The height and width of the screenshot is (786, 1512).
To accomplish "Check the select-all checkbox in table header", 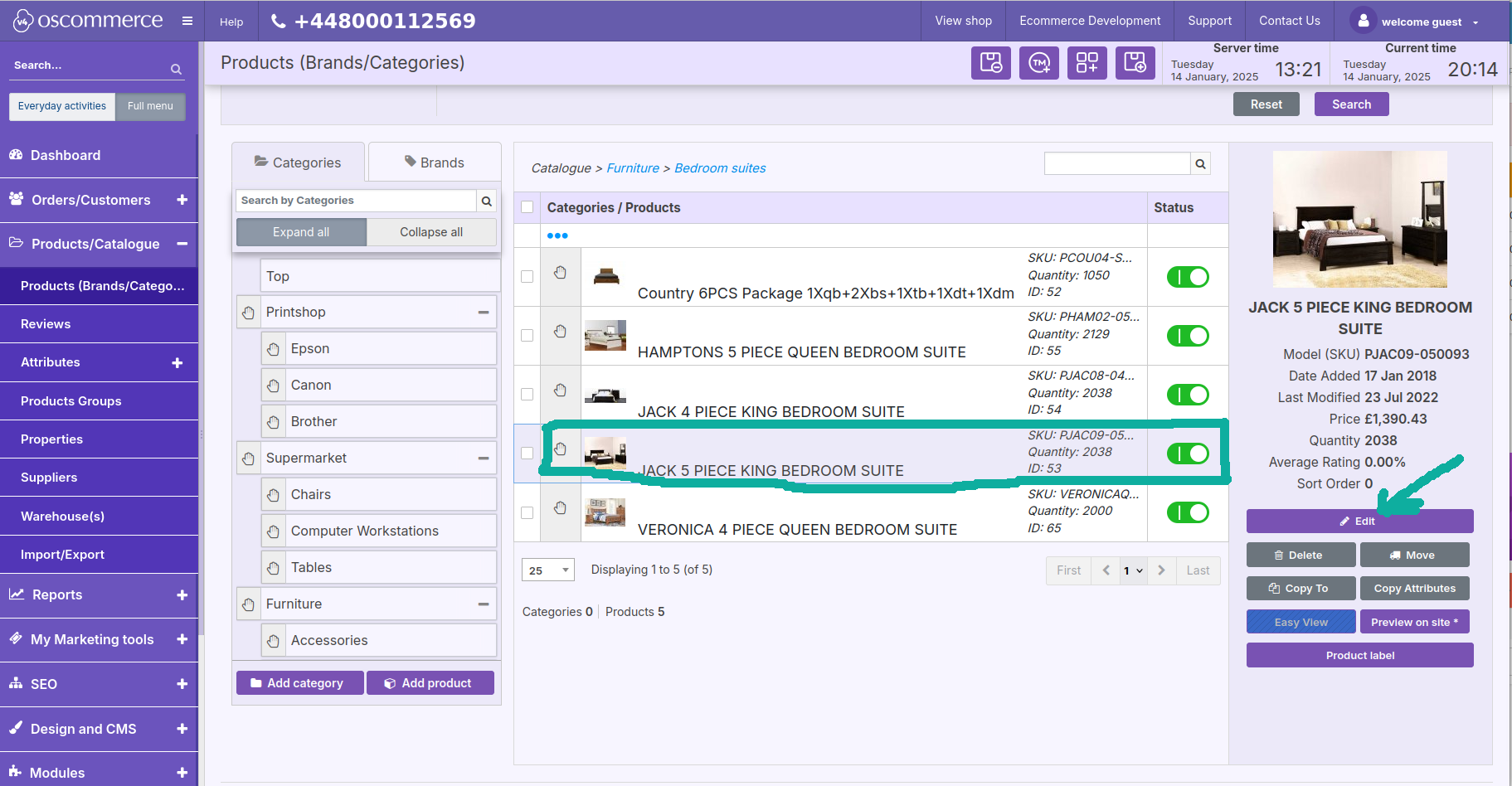I will pos(527,207).
